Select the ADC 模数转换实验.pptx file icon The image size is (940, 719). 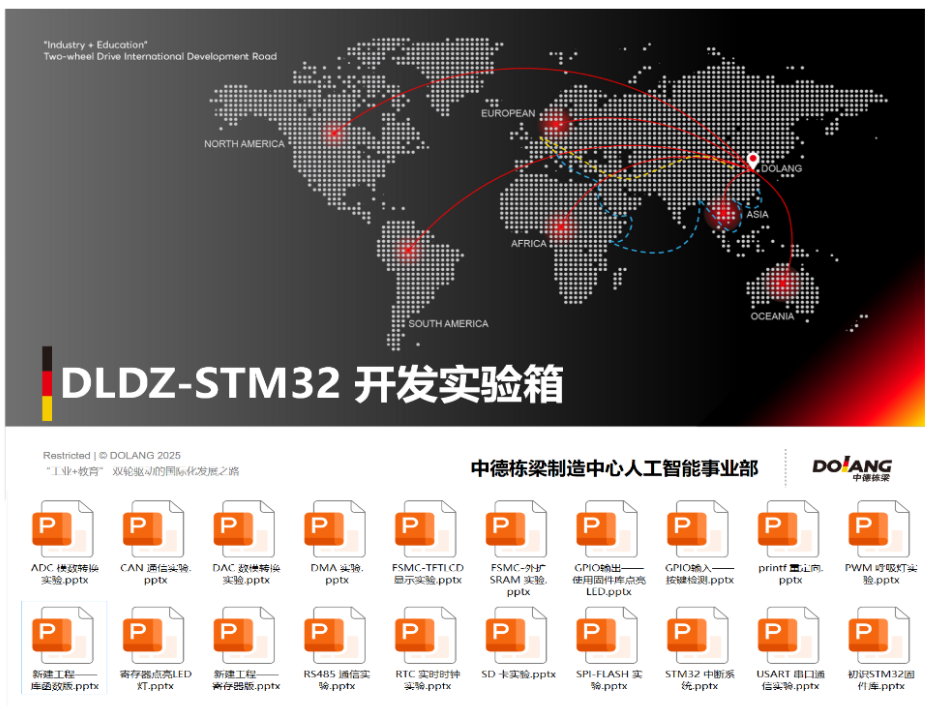pos(62,530)
